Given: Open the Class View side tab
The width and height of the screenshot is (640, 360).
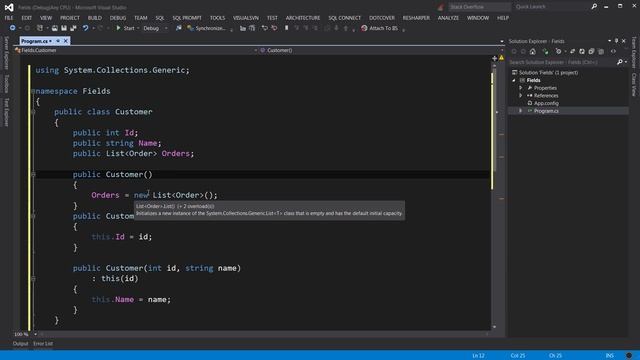Looking at the screenshot, I should 634,84.
